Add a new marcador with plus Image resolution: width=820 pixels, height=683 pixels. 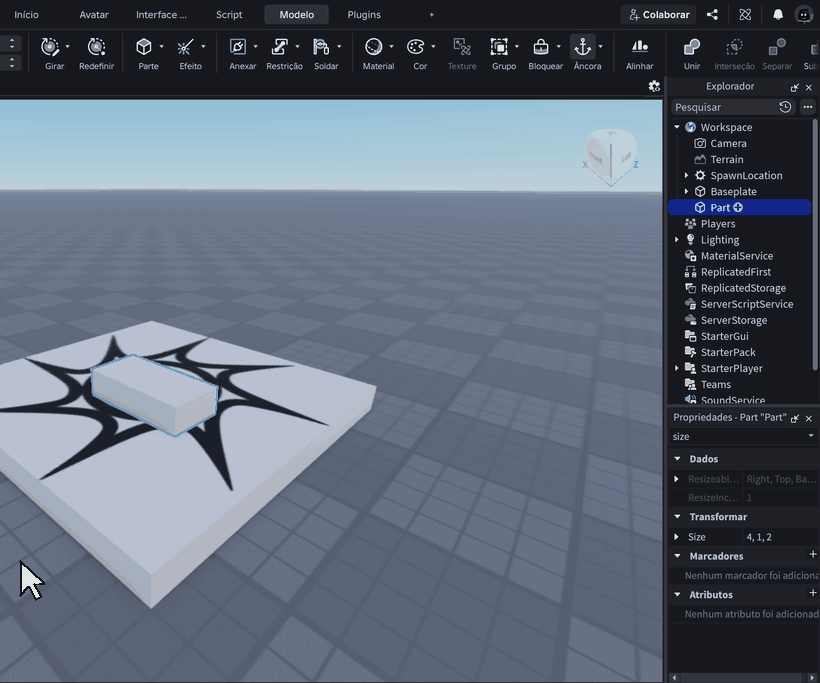click(813, 554)
